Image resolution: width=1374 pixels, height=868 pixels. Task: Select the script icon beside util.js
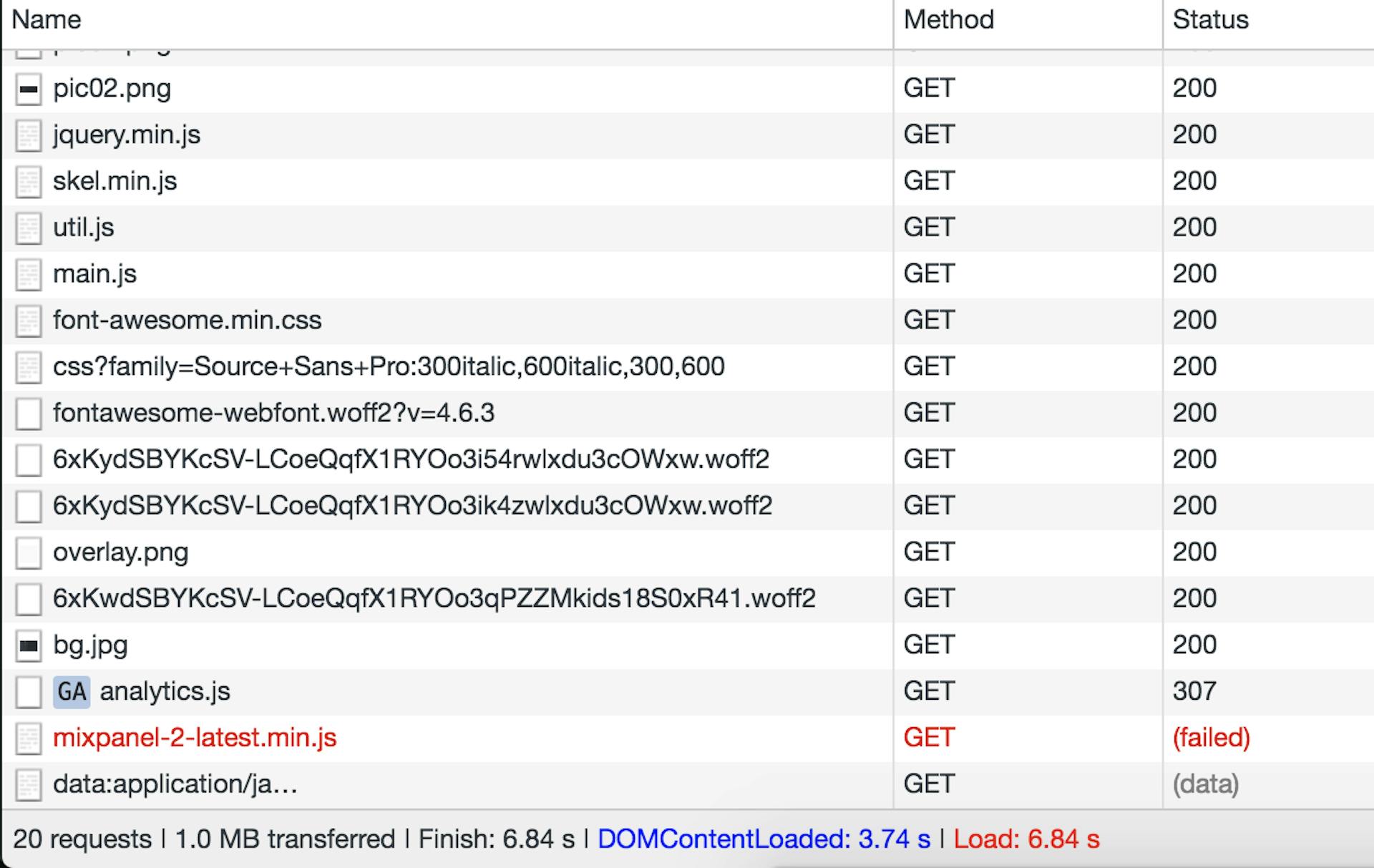coord(29,227)
